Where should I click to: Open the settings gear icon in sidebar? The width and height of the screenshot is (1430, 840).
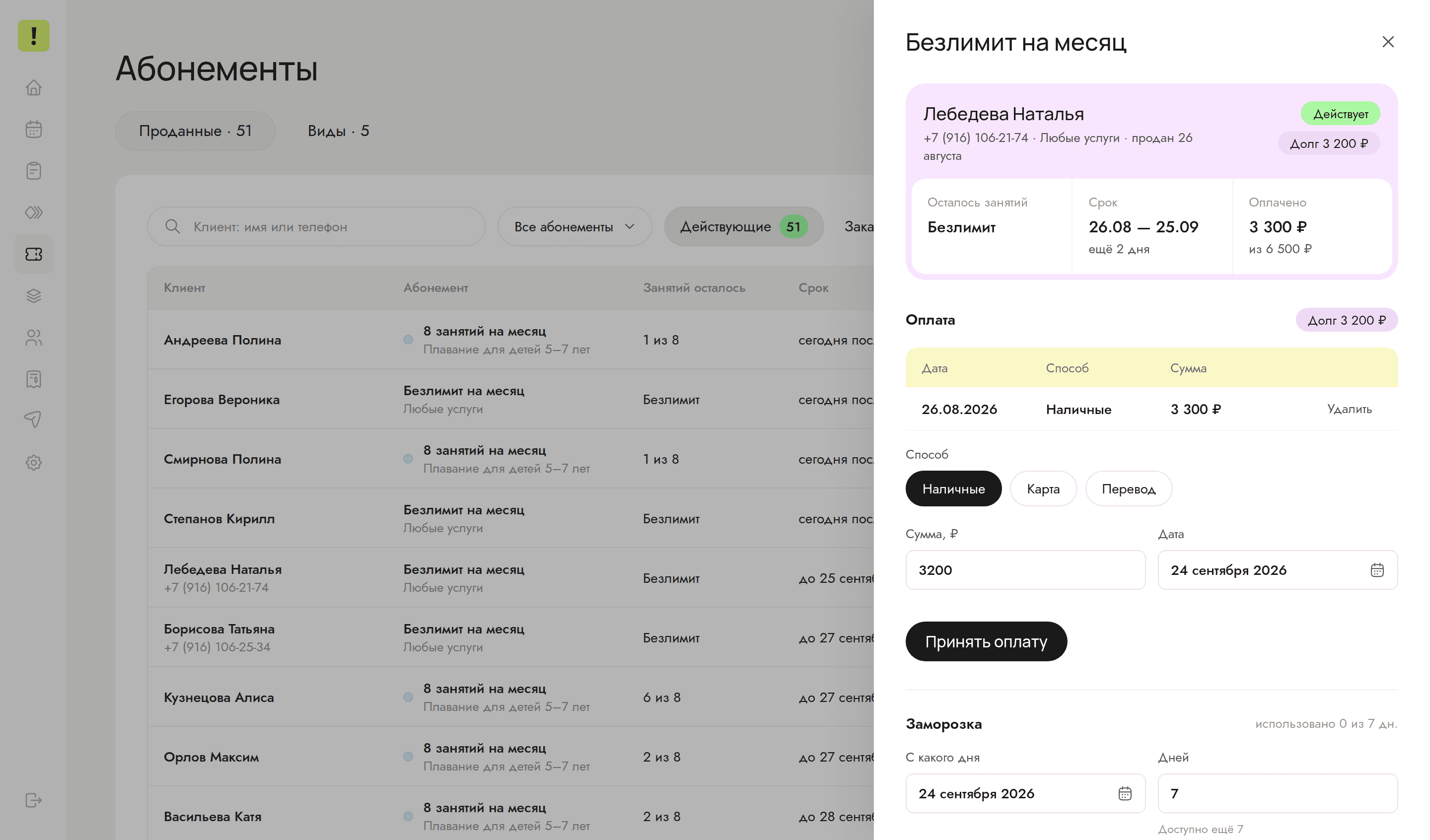pos(33,463)
